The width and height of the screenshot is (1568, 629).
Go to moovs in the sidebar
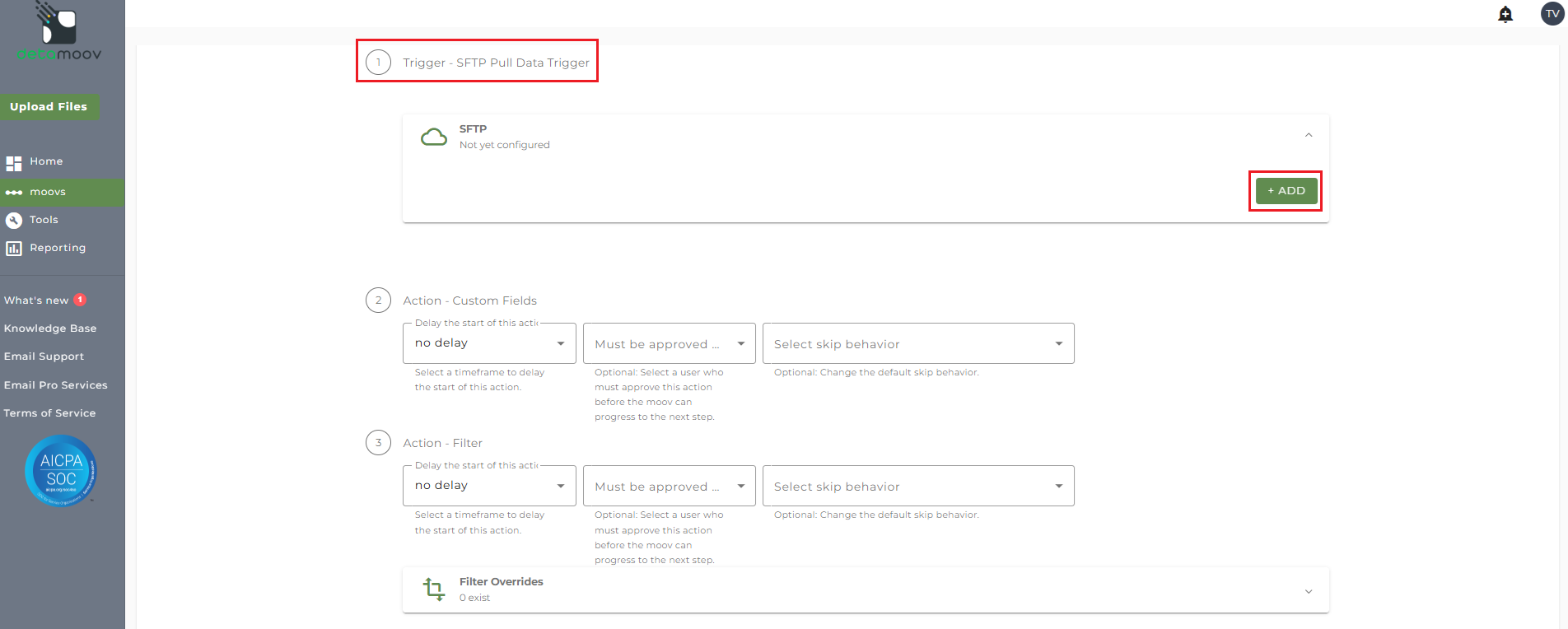(48, 193)
